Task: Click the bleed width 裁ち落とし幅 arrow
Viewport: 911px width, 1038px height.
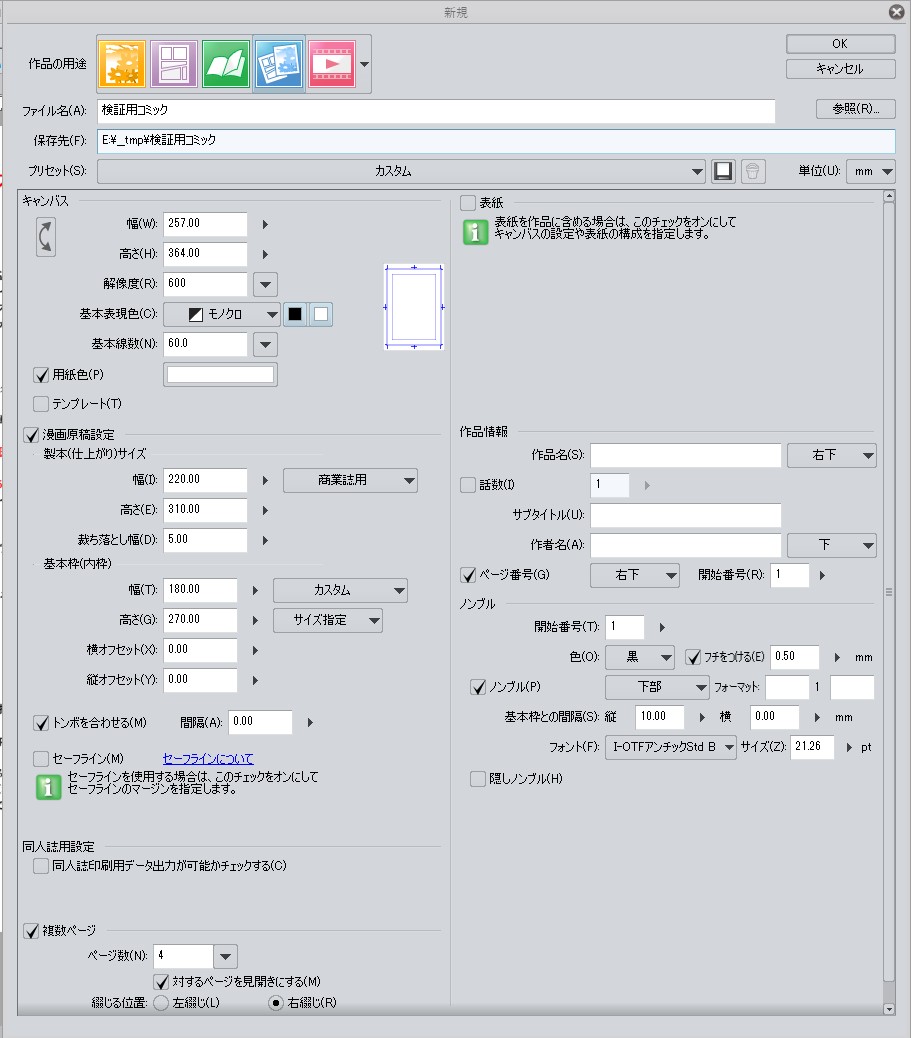Action: tap(265, 540)
